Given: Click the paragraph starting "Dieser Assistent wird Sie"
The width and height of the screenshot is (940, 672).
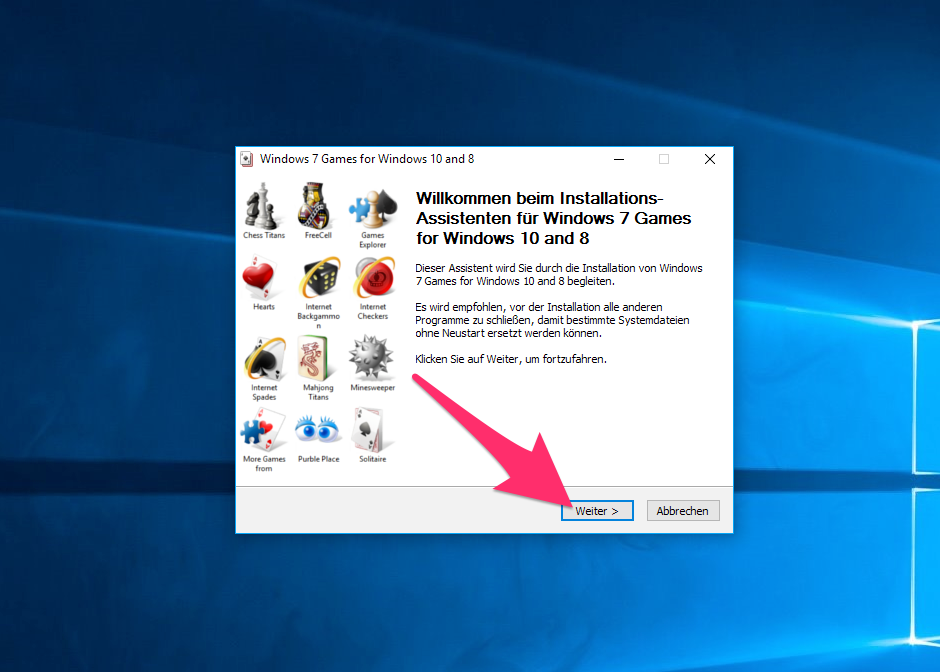Looking at the screenshot, I should click(x=559, y=275).
